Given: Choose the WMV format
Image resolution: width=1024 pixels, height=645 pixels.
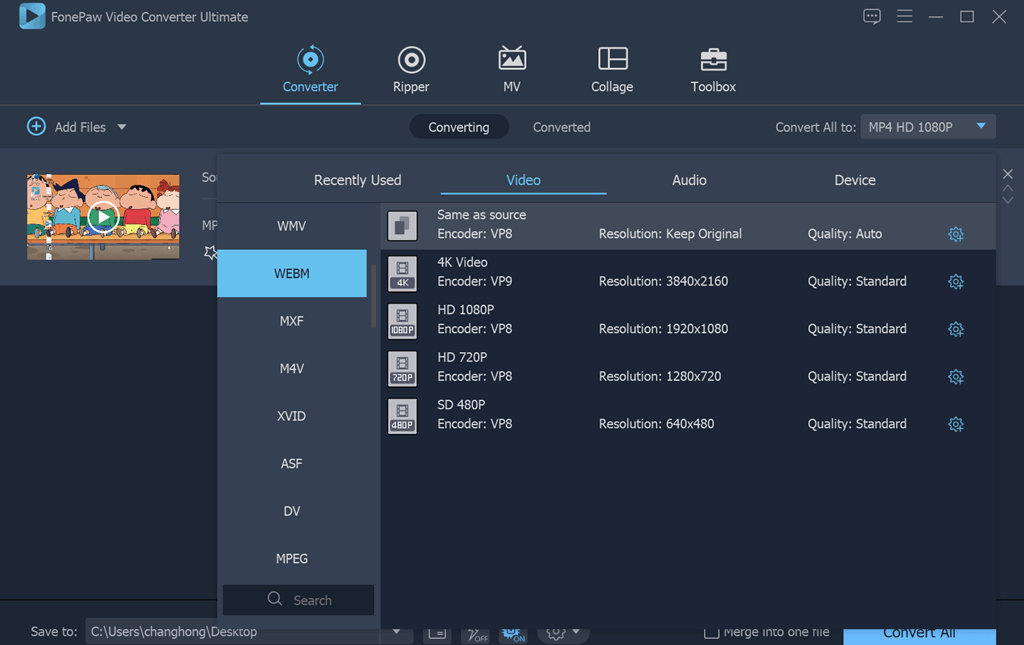Looking at the screenshot, I should 291,226.
